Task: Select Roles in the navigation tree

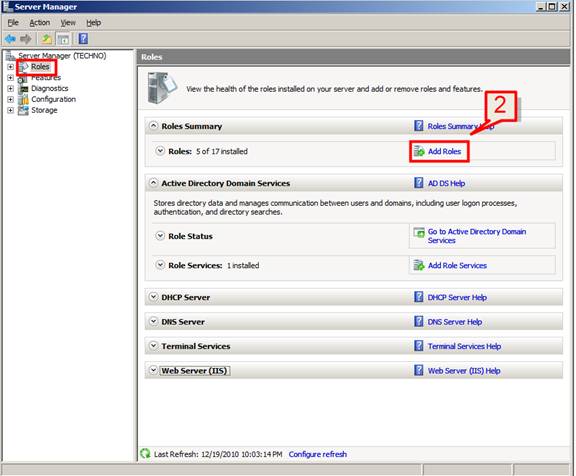Action: click(40, 67)
